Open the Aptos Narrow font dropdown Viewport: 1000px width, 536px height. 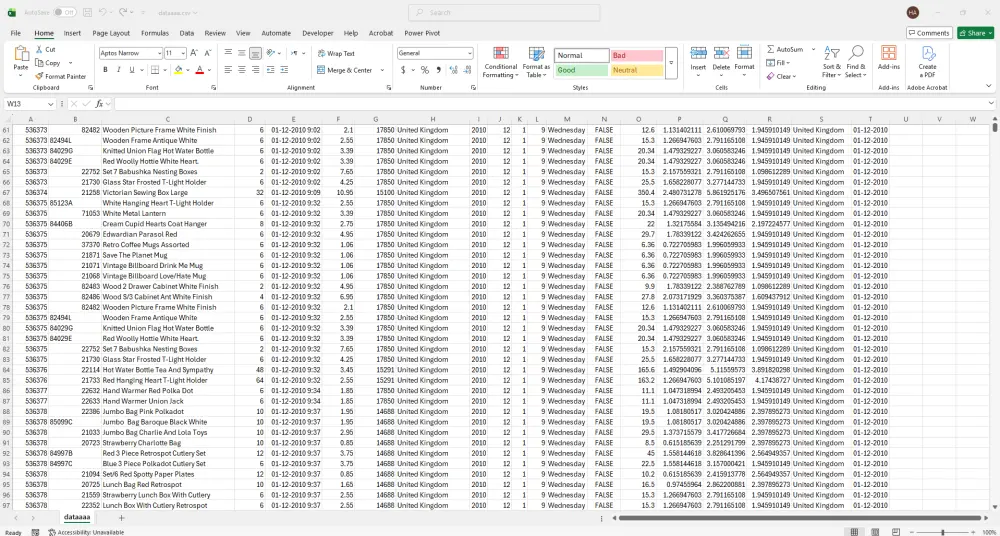point(159,53)
